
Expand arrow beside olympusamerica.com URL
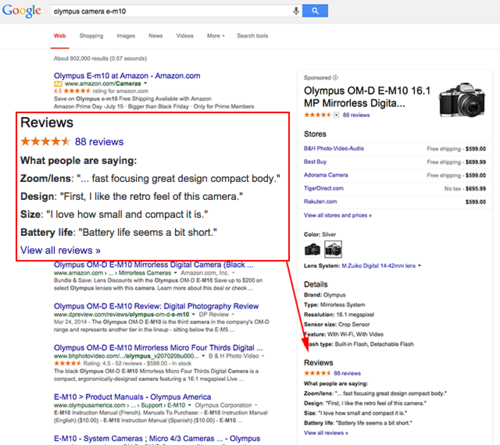point(189,405)
